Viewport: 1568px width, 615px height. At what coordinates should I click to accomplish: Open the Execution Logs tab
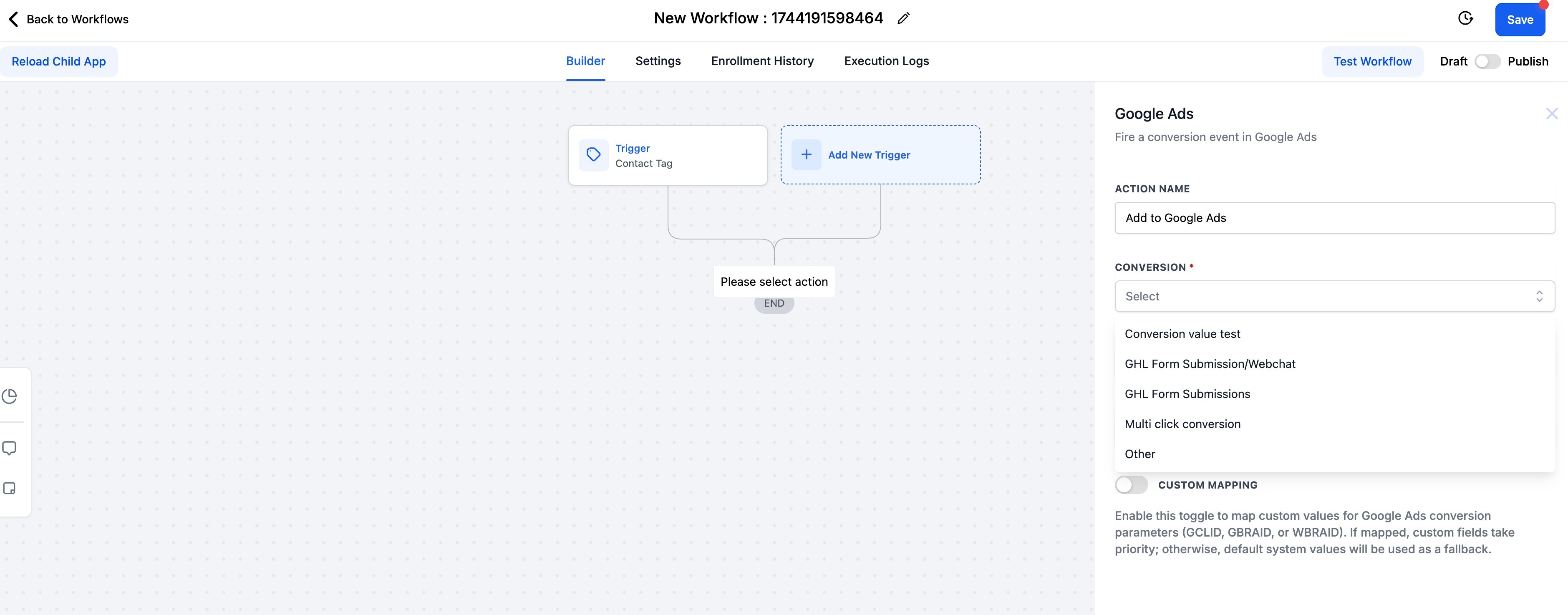tap(886, 61)
